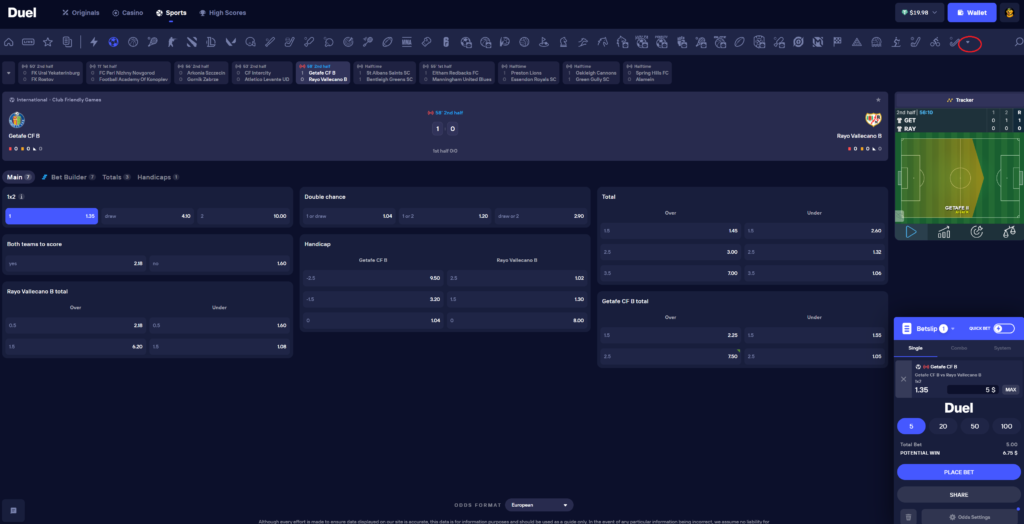Select the basketball sport icon
1024x524 pixels.
(x=133, y=42)
